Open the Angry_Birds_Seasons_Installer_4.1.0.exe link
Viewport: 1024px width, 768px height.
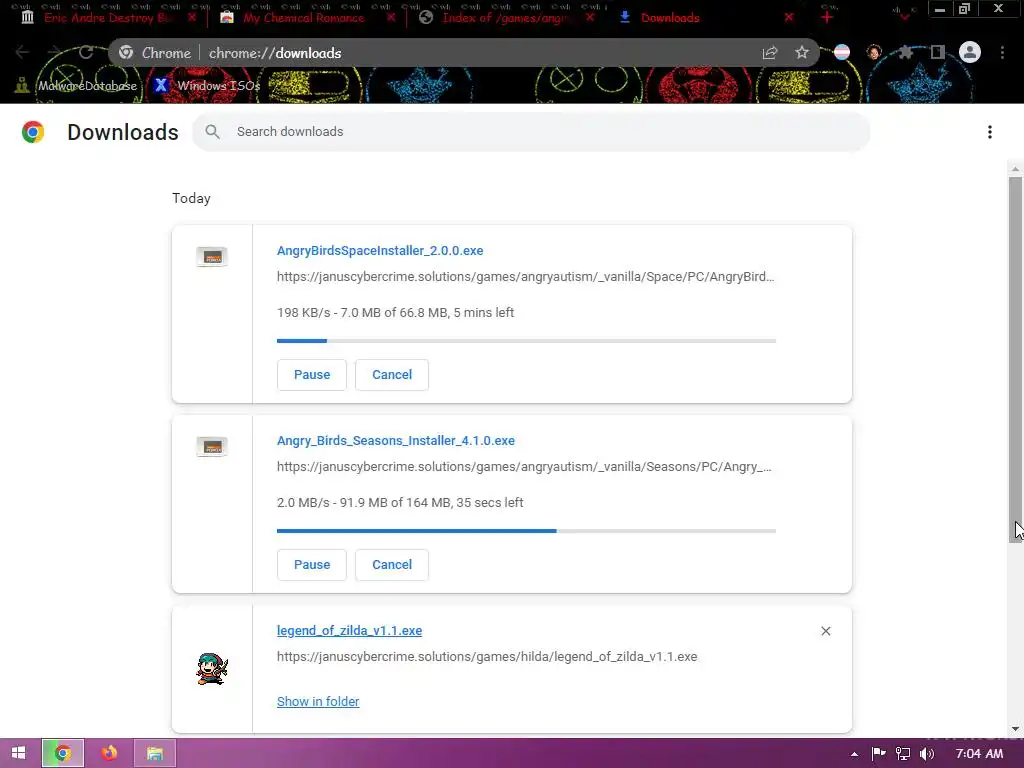(396, 441)
